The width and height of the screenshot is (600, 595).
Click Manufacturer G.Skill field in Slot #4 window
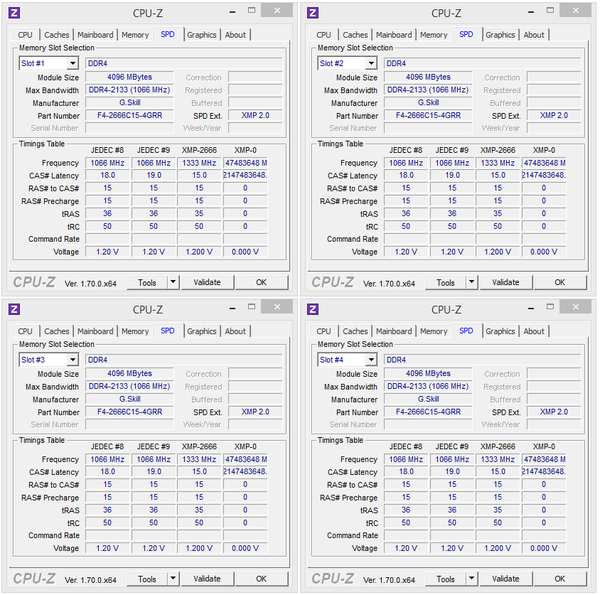428,399
